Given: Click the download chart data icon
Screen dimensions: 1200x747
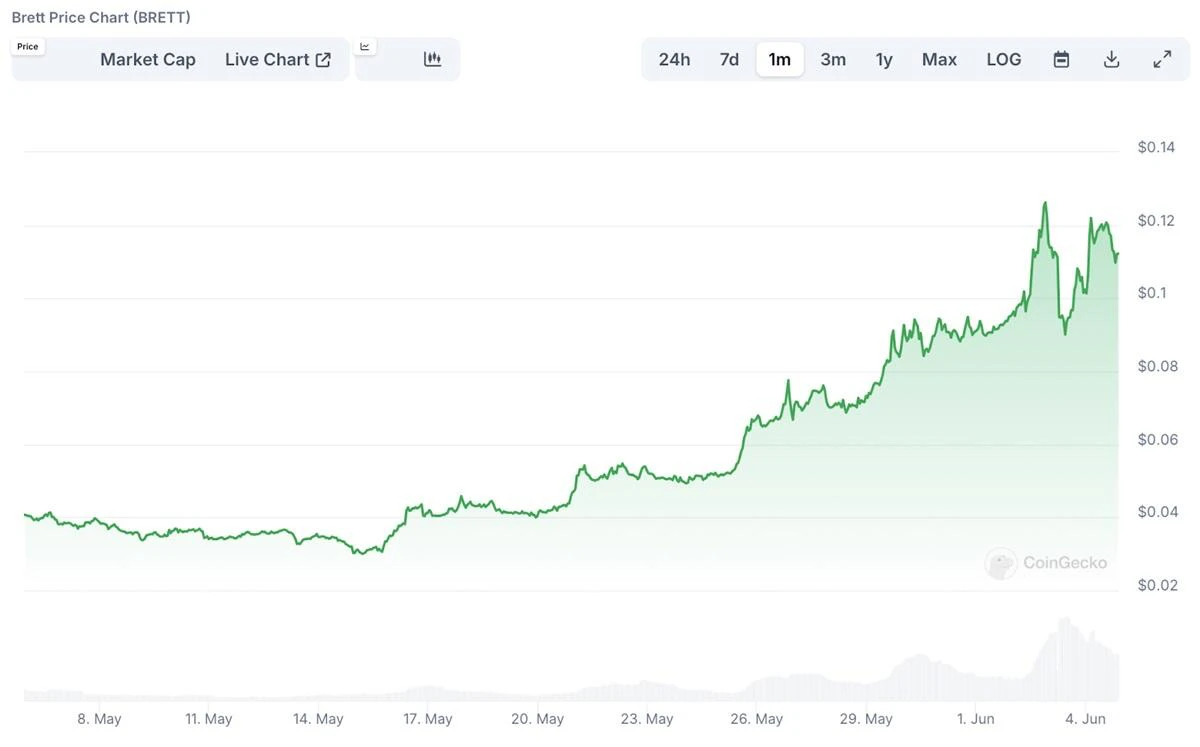Looking at the screenshot, I should 1111,60.
